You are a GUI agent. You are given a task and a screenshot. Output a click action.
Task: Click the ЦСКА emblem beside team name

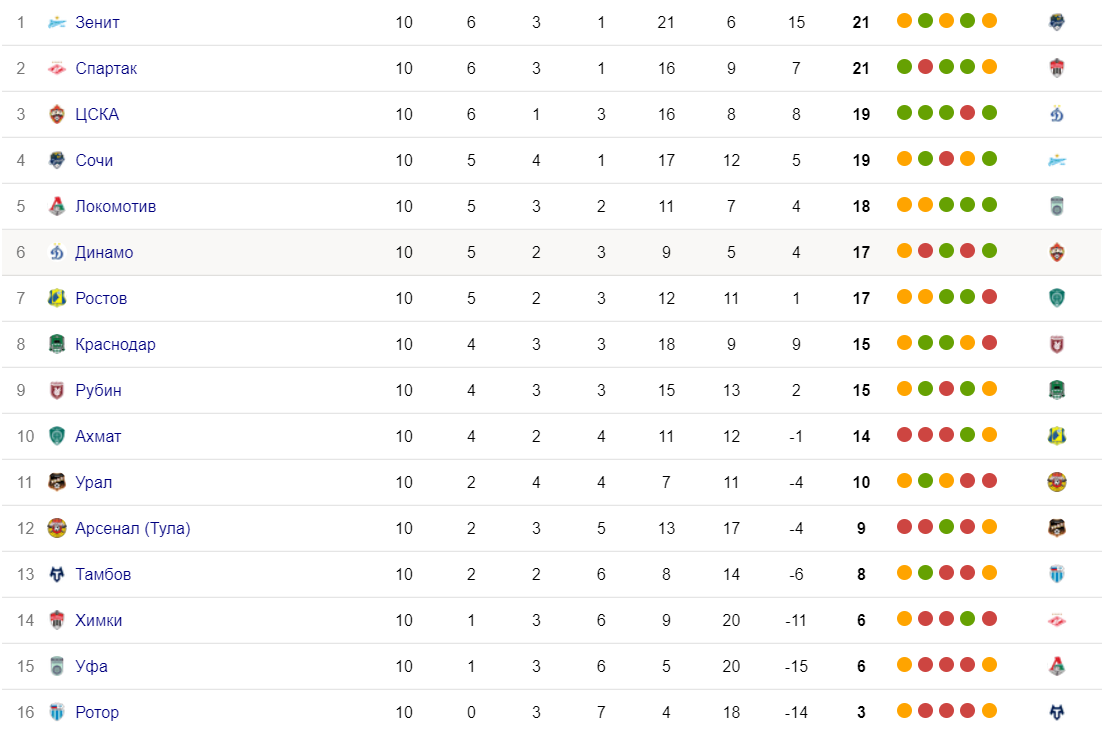click(x=57, y=114)
